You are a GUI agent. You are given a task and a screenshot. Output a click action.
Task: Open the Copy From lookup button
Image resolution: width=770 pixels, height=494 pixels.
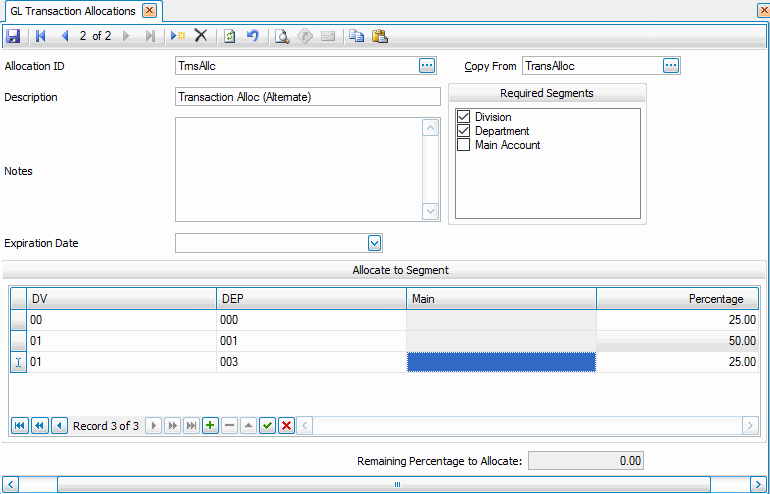pyautogui.click(x=671, y=66)
